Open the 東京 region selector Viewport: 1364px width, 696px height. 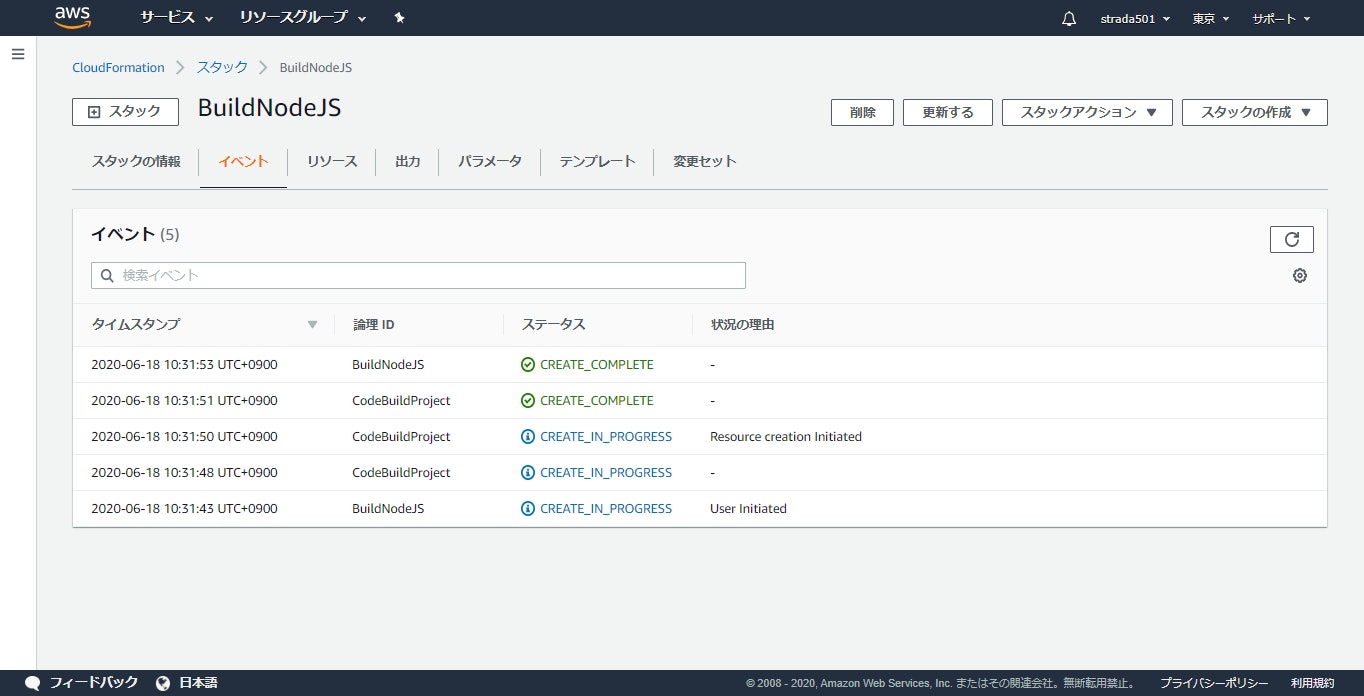click(1209, 17)
